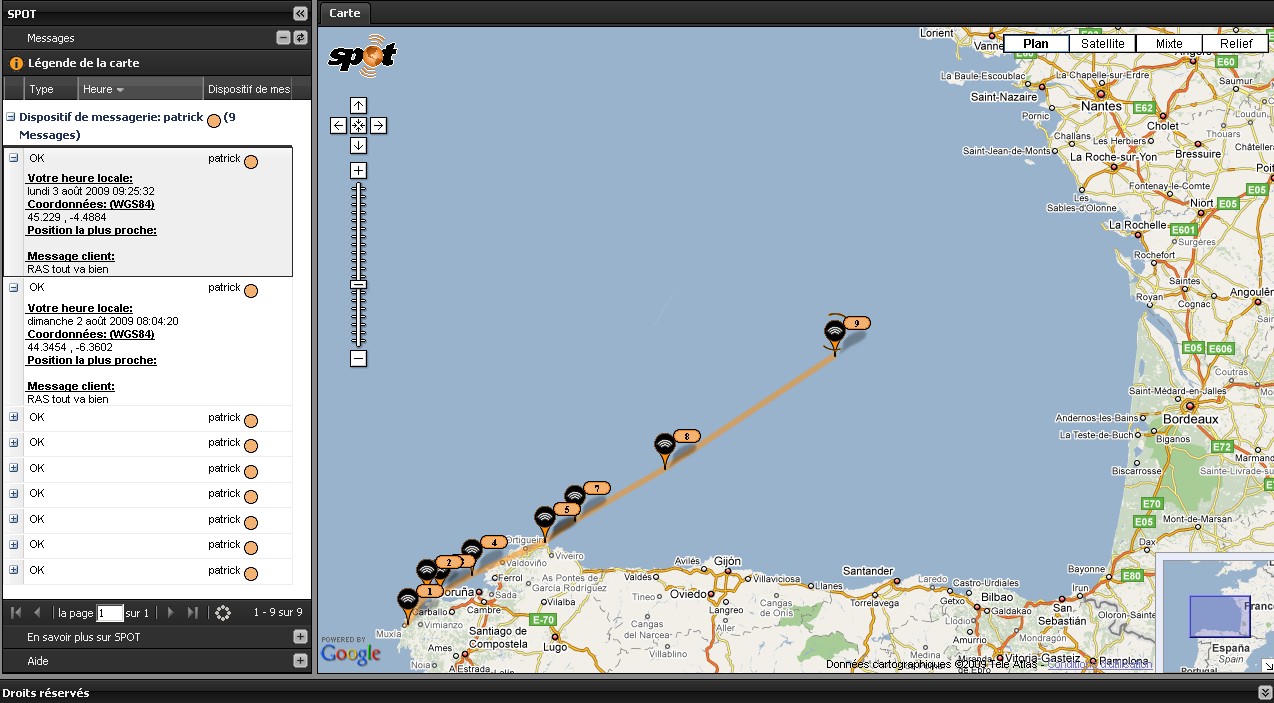The image size is (1274, 703).
Task: Click the orange dot in patrick group header
Action: pos(213,121)
